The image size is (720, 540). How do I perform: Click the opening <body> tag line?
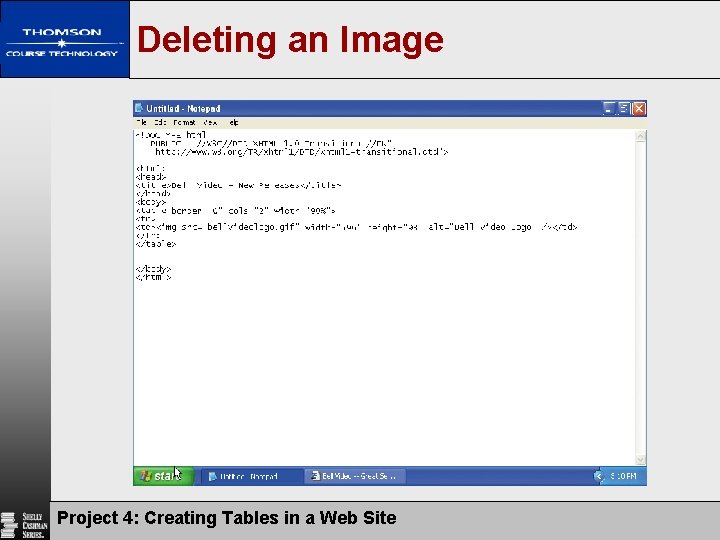click(151, 202)
